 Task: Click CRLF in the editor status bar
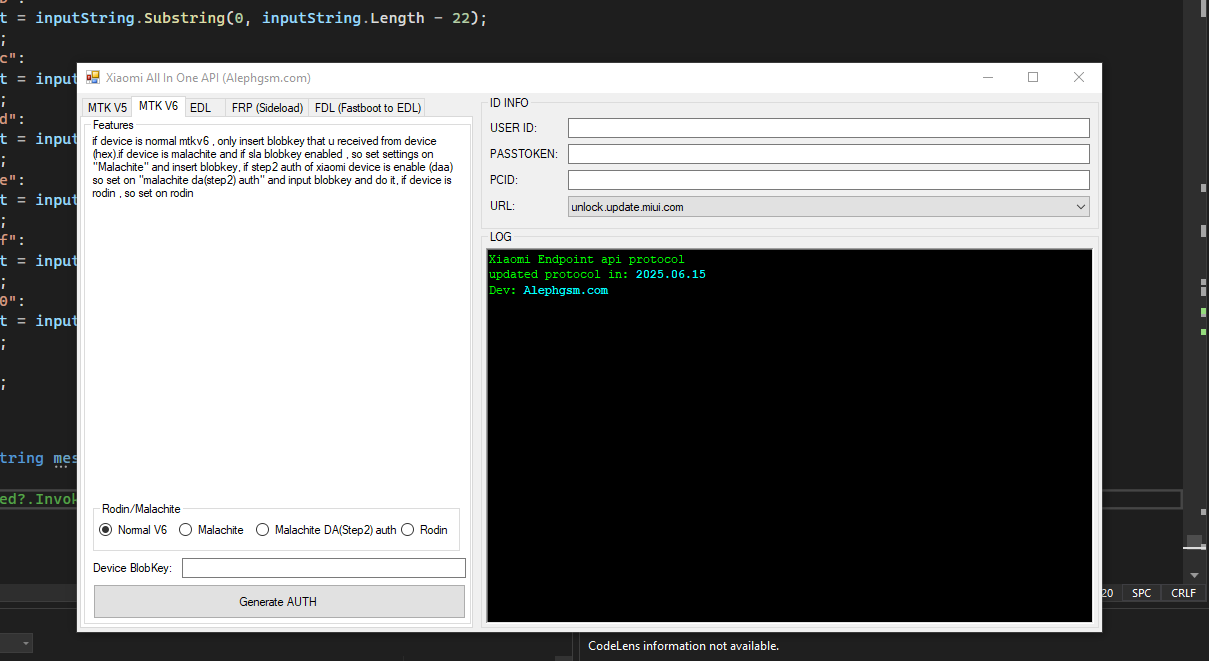pyautogui.click(x=1183, y=593)
